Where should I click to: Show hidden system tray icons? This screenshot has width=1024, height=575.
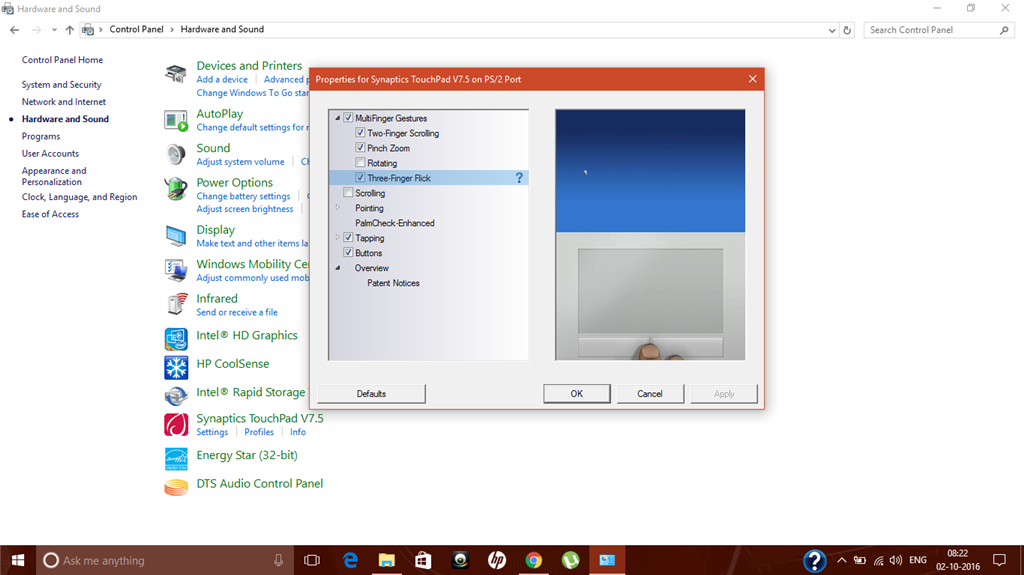tap(842, 560)
